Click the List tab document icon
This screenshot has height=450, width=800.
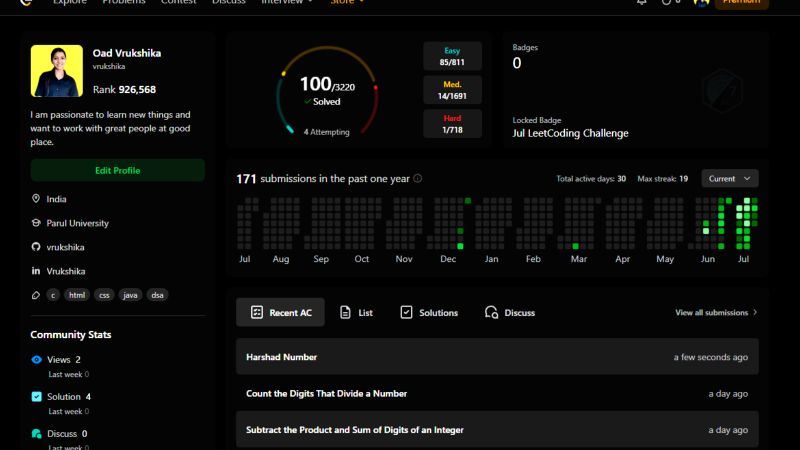point(345,312)
